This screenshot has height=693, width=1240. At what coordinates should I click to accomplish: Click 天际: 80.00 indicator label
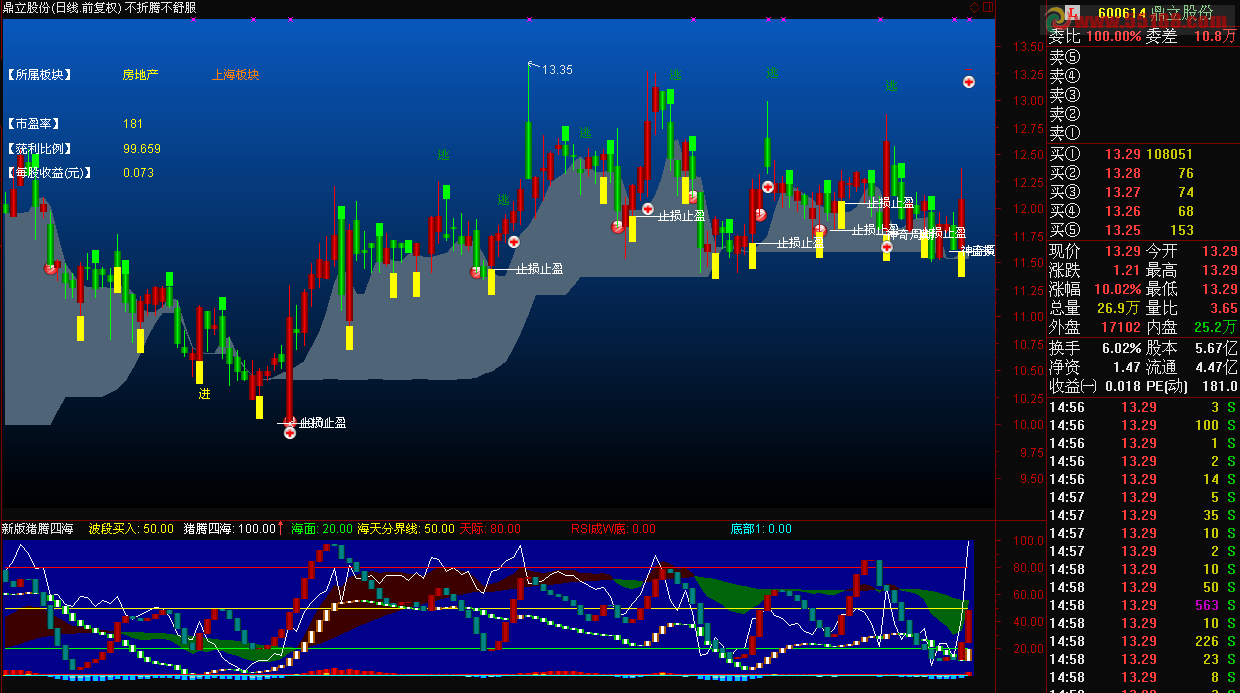tap(490, 528)
